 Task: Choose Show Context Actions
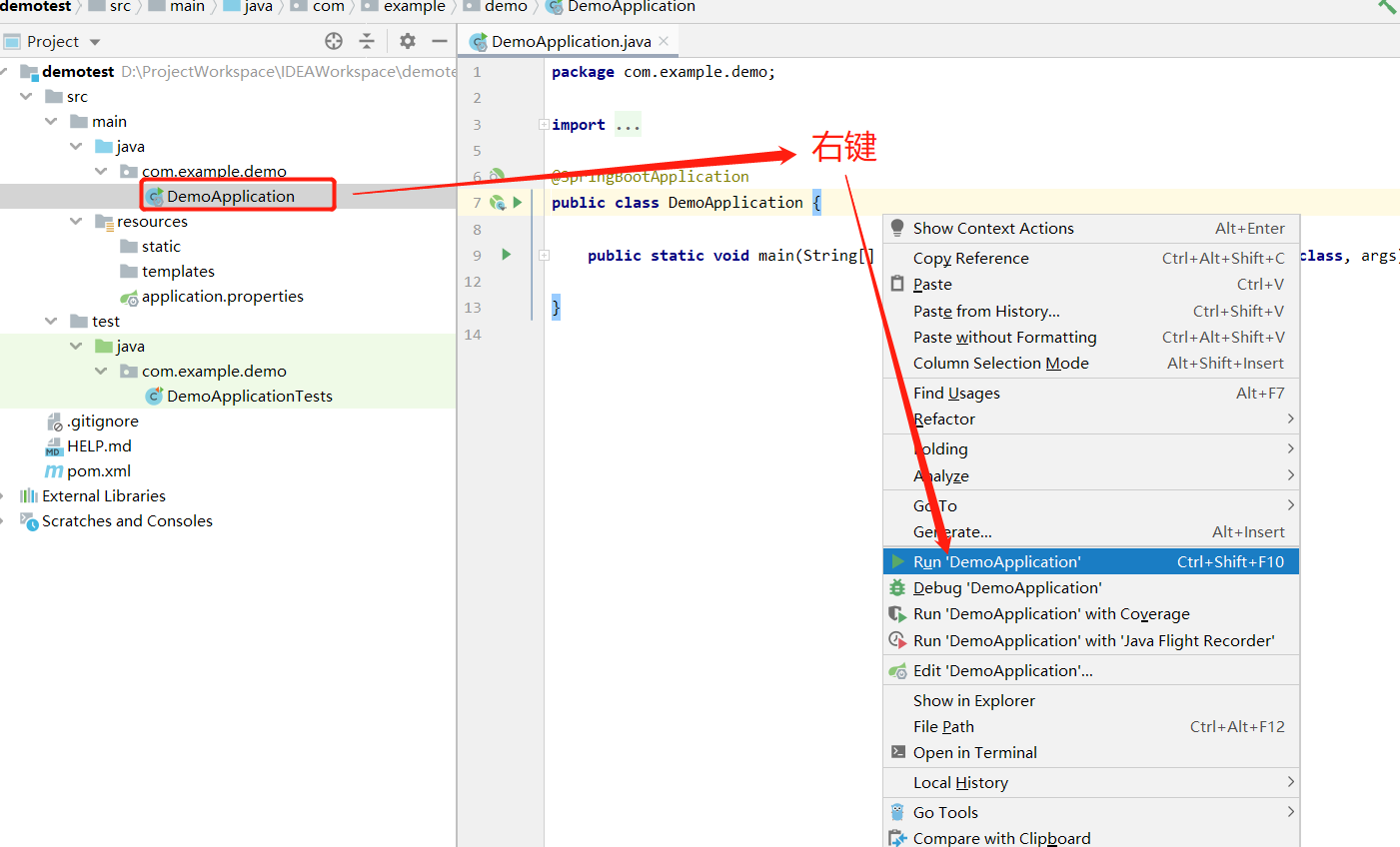coord(1091,228)
